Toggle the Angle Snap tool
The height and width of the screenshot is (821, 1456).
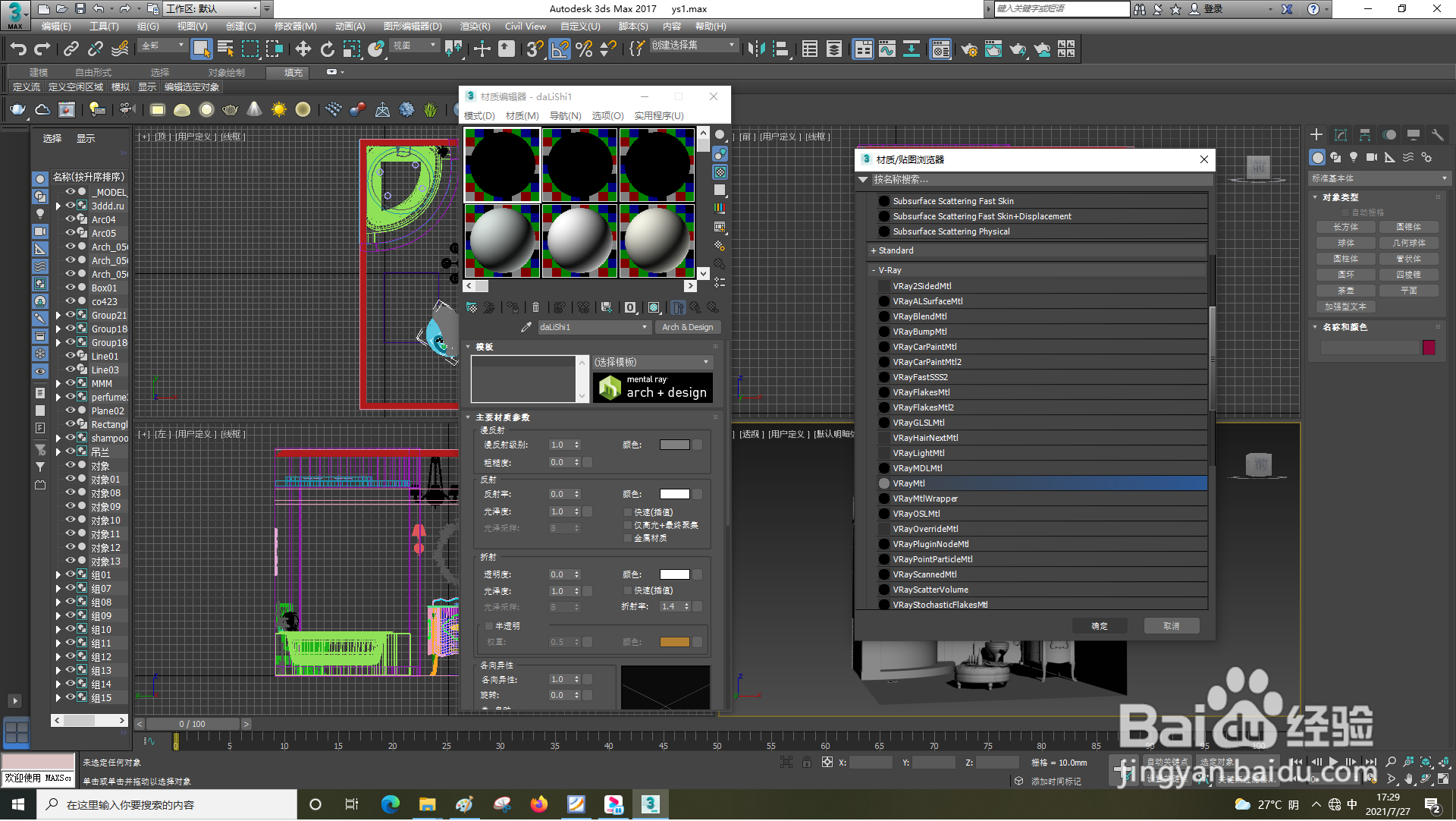[x=559, y=49]
